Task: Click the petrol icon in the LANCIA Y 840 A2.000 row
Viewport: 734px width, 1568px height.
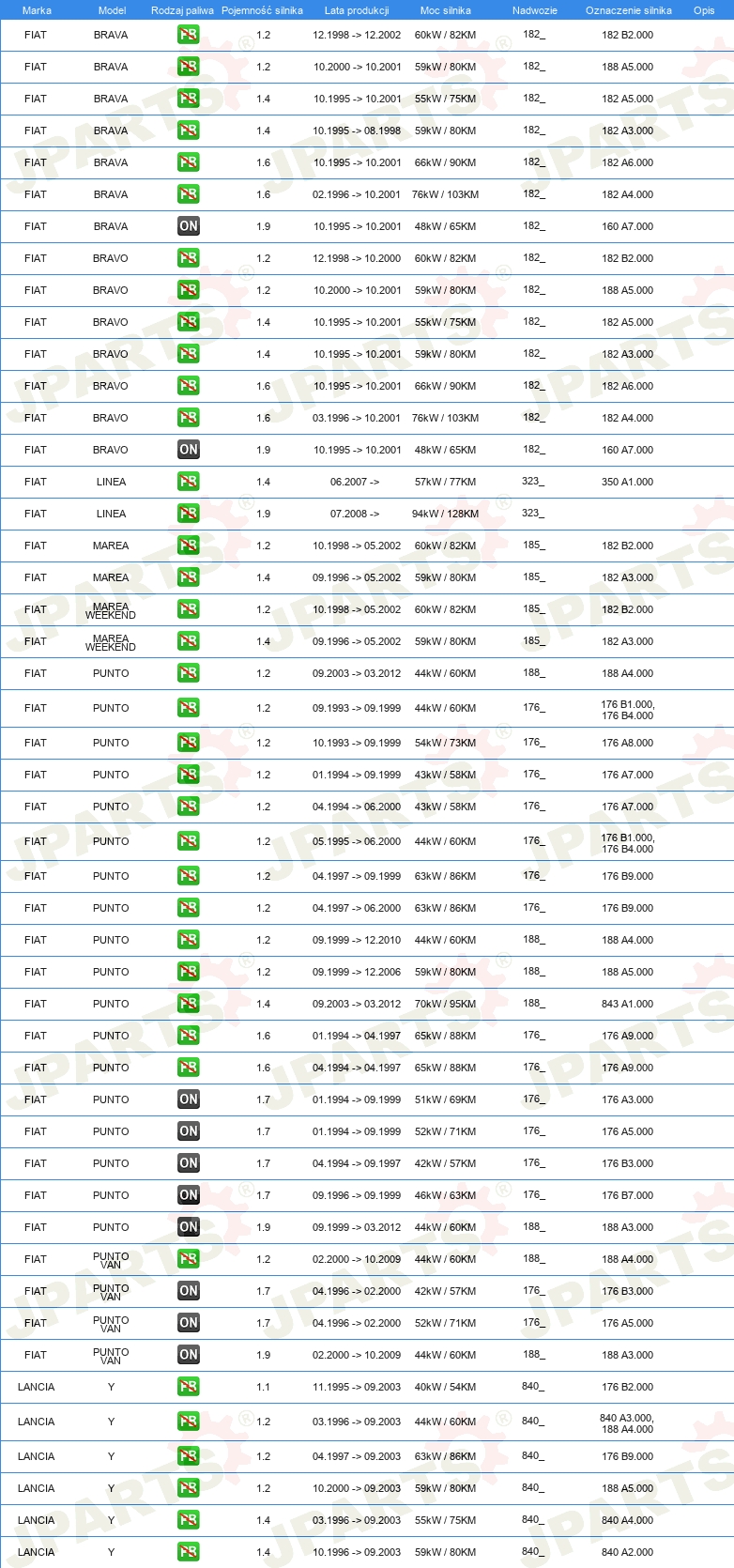Action: (189, 1552)
